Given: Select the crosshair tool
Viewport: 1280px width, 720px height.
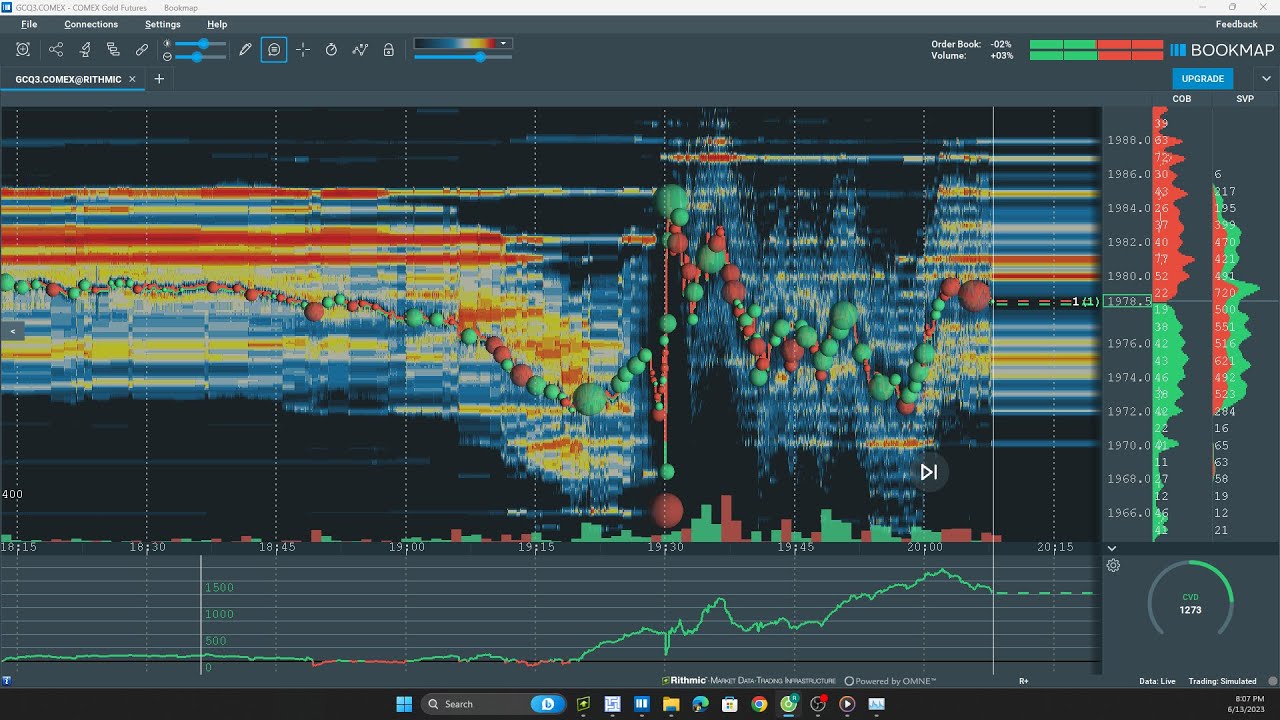Looking at the screenshot, I should tap(303, 49).
